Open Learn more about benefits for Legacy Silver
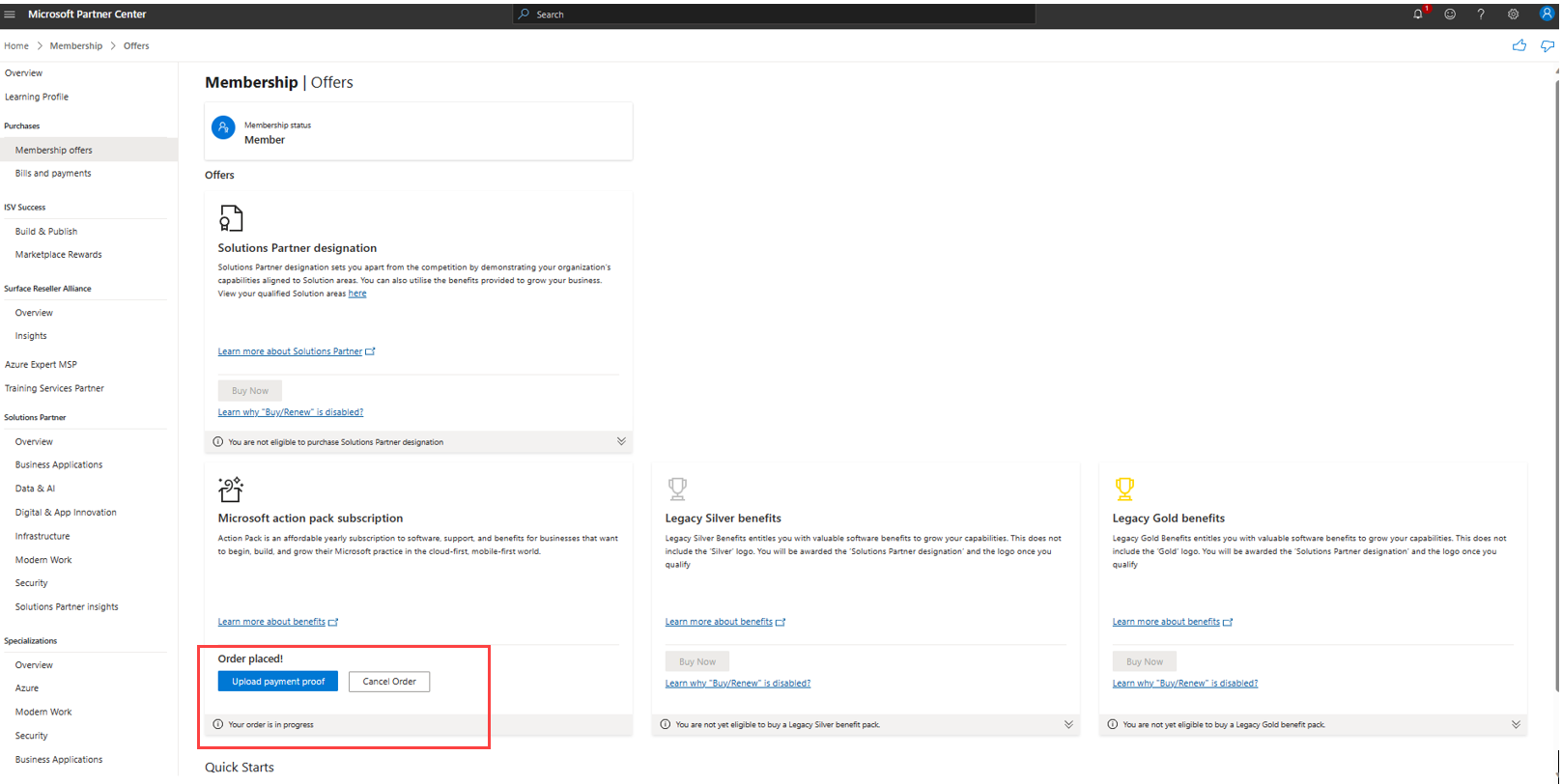This screenshot has height=784, width=1562. (x=725, y=622)
